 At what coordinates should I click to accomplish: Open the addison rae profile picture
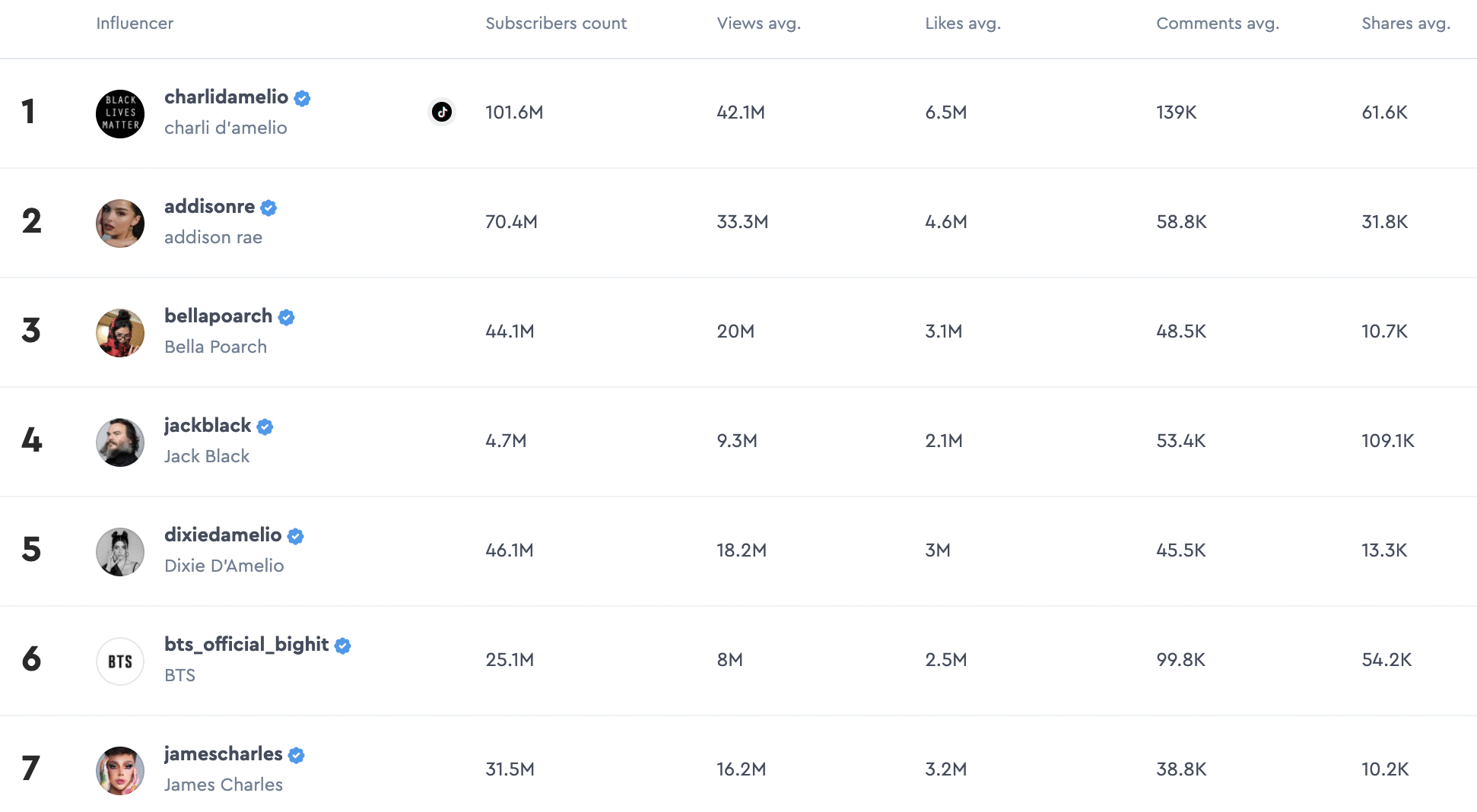click(x=120, y=224)
